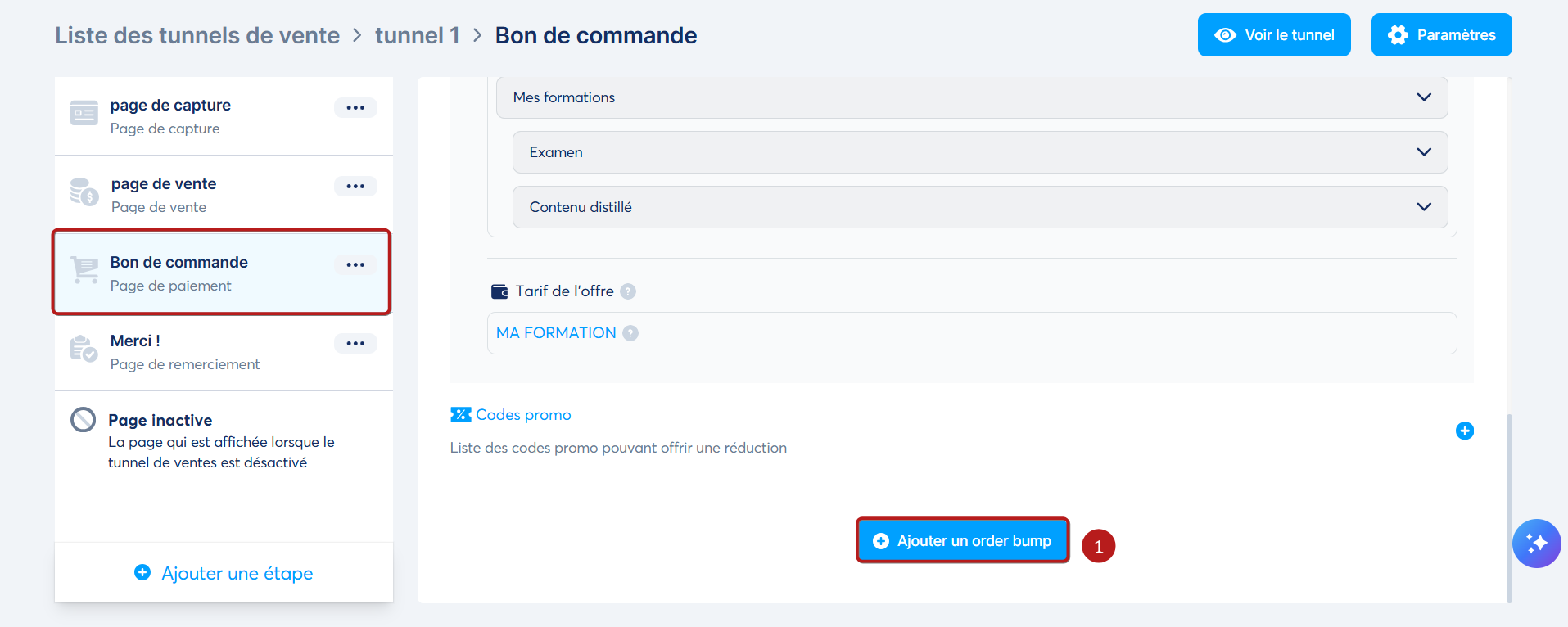
Task: Click help icon beside MA FORMATION
Action: pos(630,333)
